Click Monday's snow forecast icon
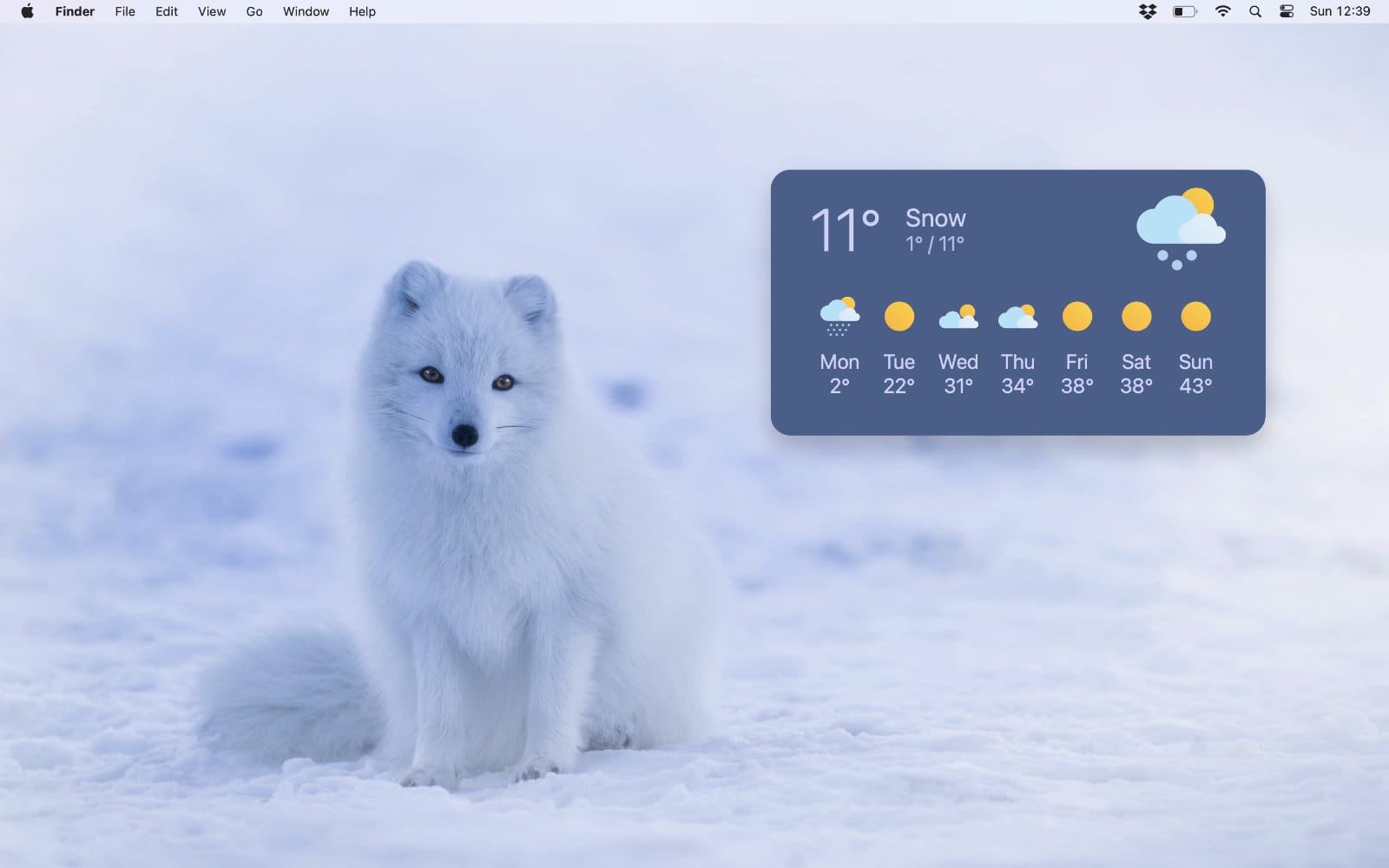Screen dimensions: 1389x868 [839, 317]
